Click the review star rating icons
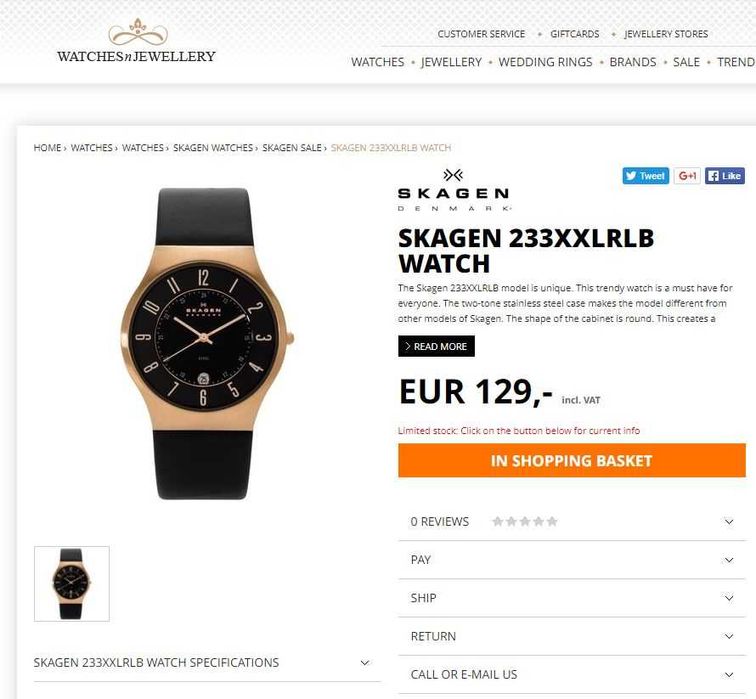 (525, 521)
